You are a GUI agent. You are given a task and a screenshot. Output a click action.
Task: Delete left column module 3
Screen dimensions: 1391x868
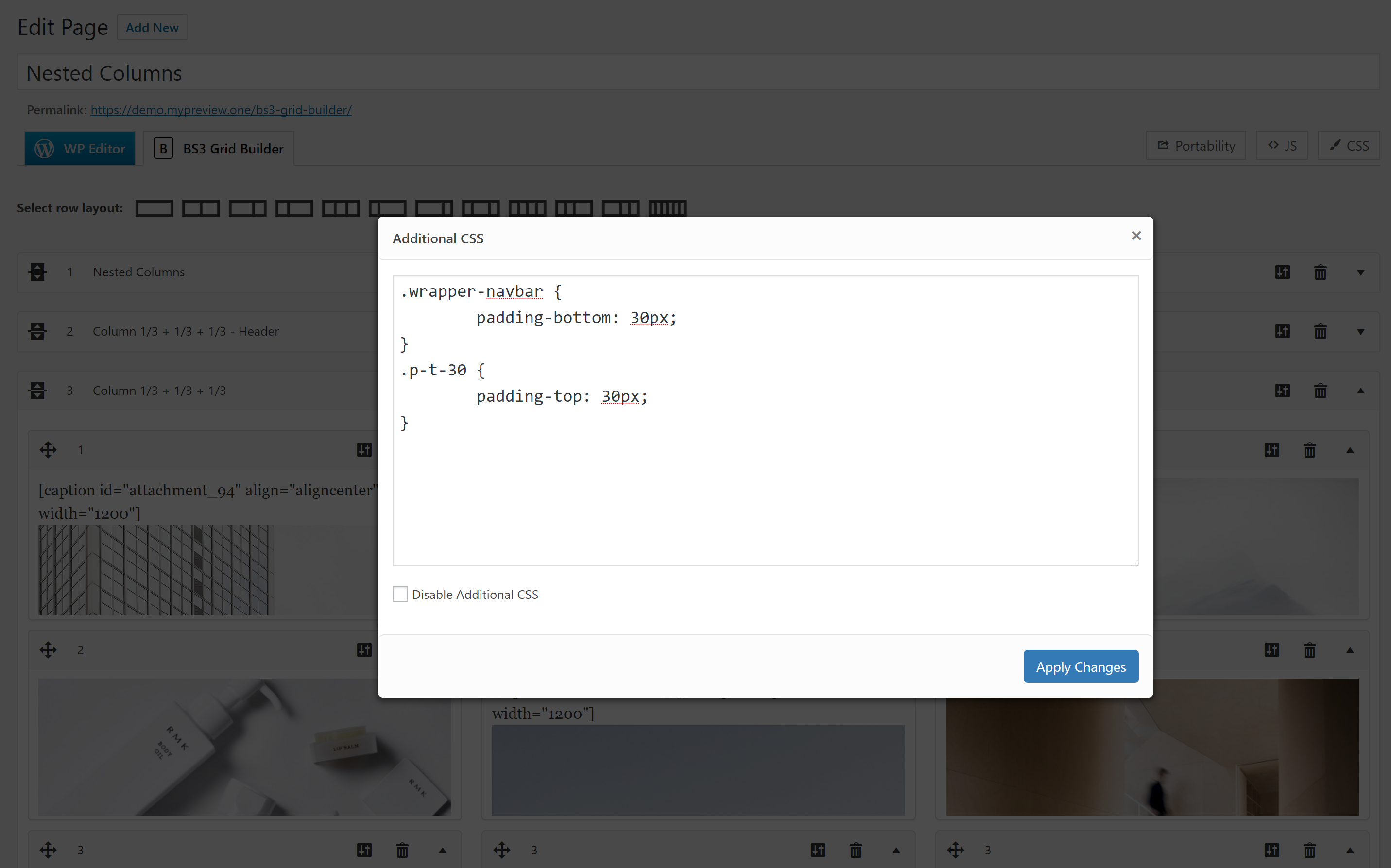[x=402, y=850]
